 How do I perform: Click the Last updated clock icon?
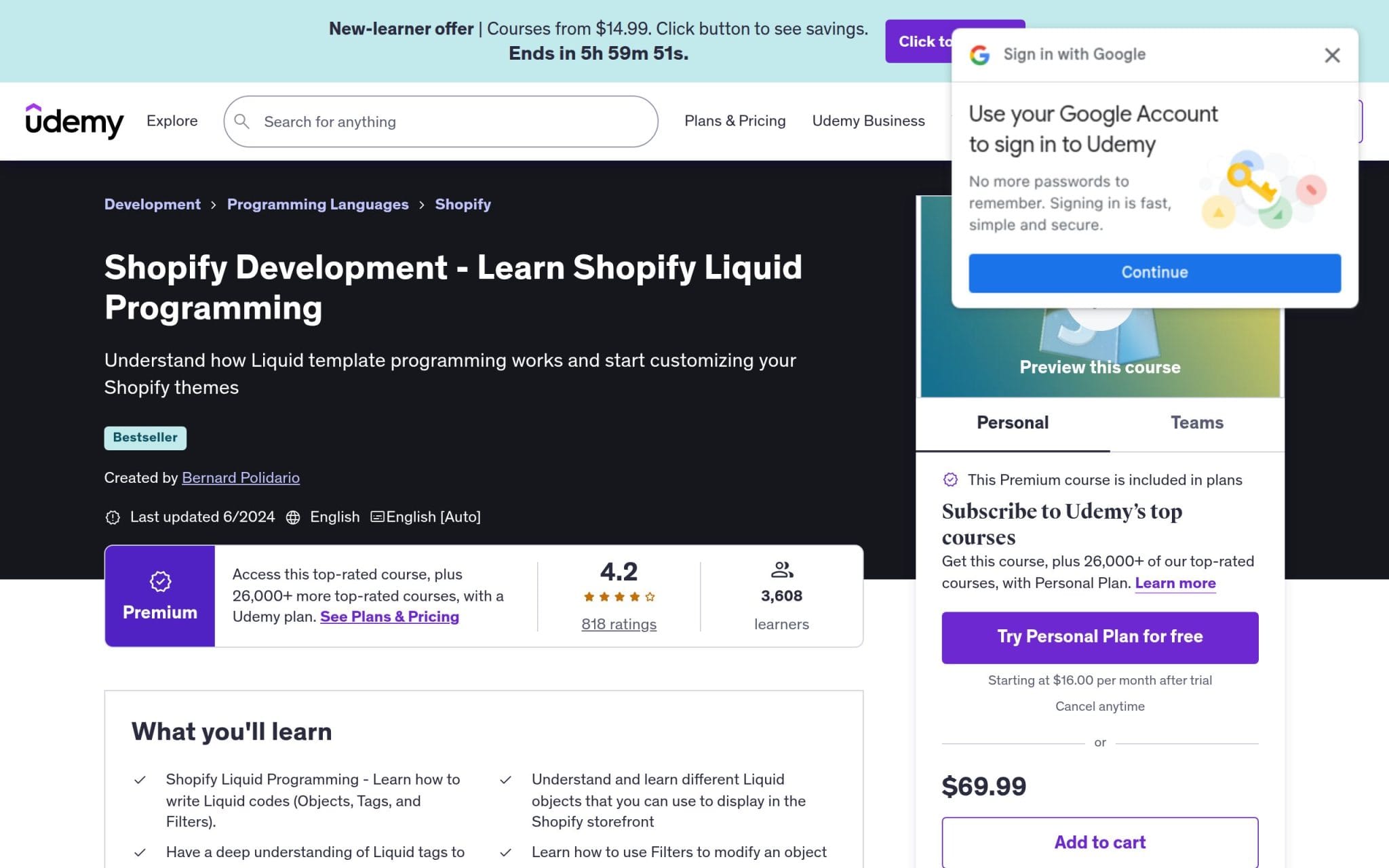(113, 517)
